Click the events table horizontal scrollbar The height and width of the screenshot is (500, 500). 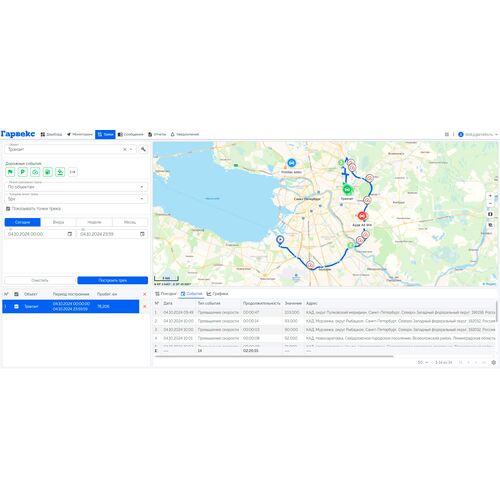coord(274,356)
